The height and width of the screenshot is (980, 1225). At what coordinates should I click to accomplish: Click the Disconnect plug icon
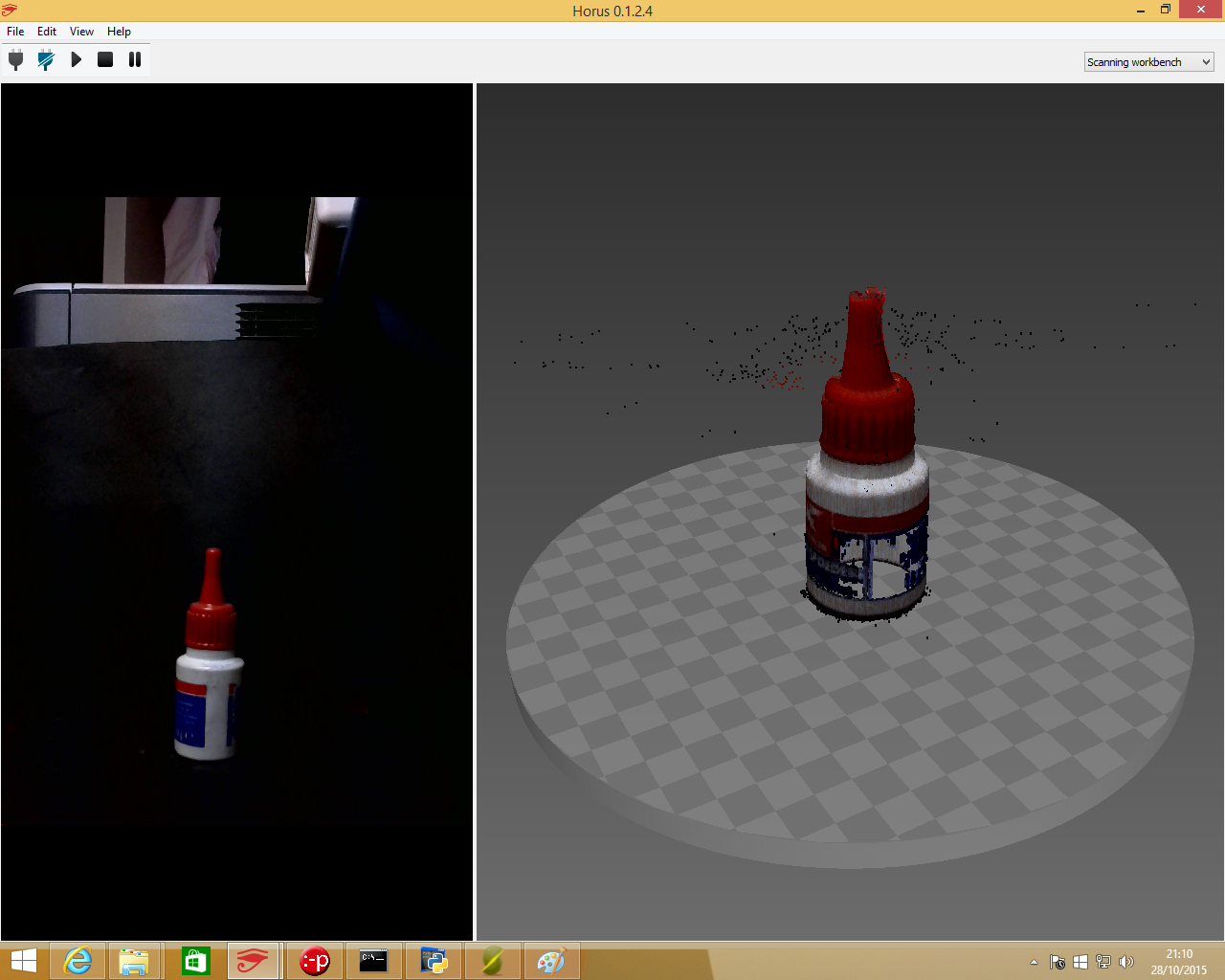tap(45, 60)
